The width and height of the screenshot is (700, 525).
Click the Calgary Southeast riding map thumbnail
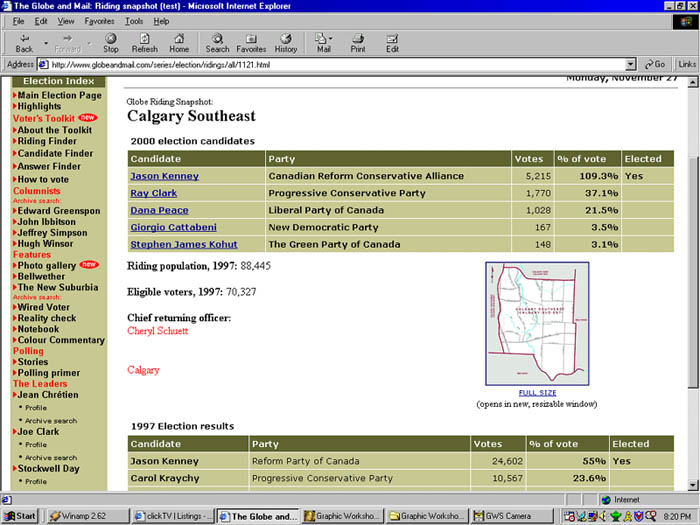[538, 324]
